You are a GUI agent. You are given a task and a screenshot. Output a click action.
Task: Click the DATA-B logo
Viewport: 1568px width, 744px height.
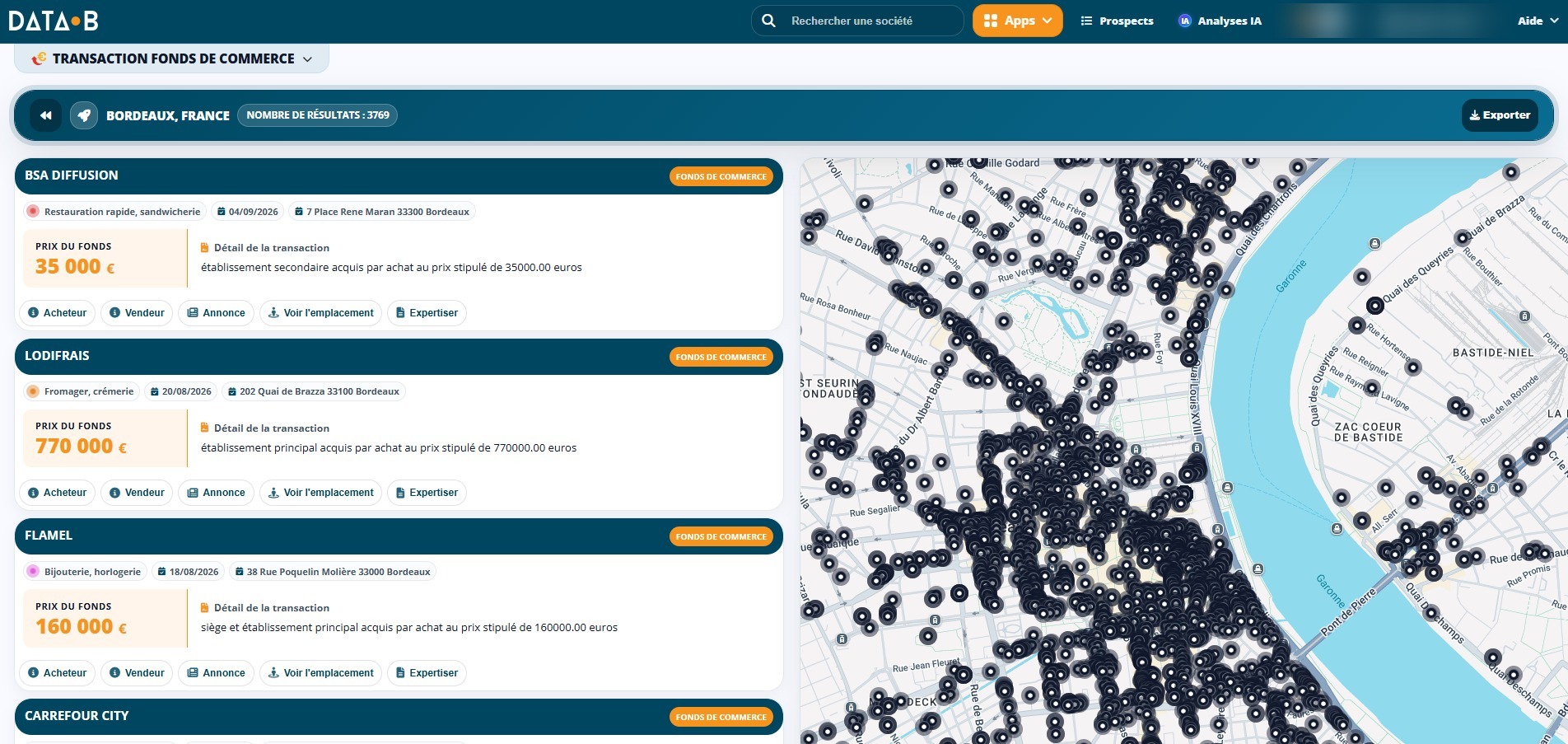54,21
